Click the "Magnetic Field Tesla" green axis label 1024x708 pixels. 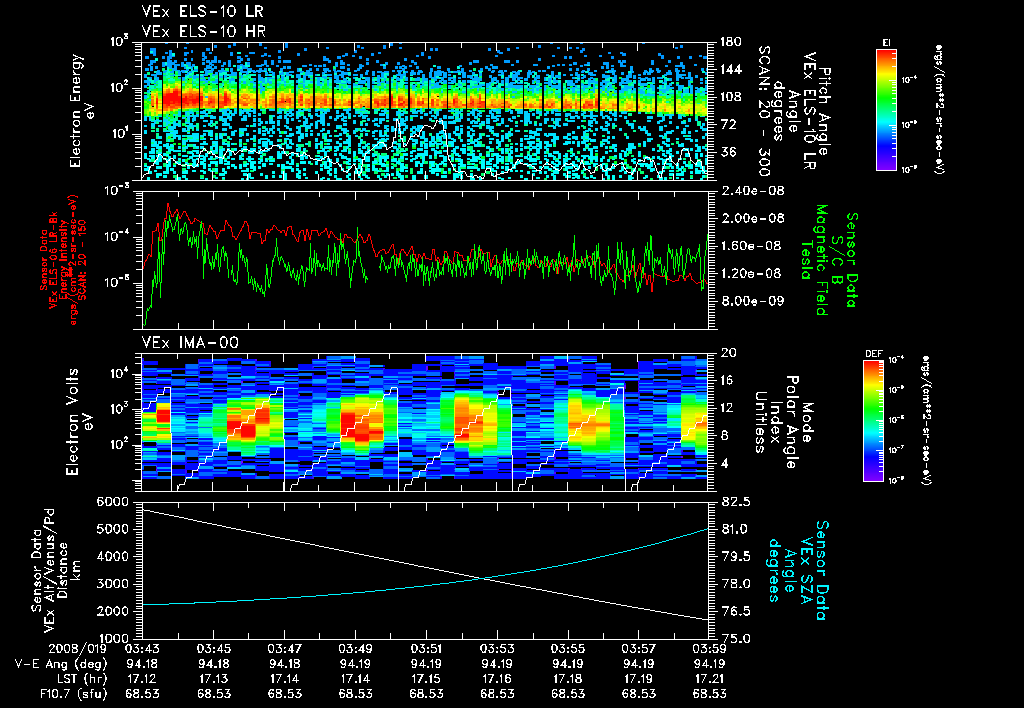(814, 260)
